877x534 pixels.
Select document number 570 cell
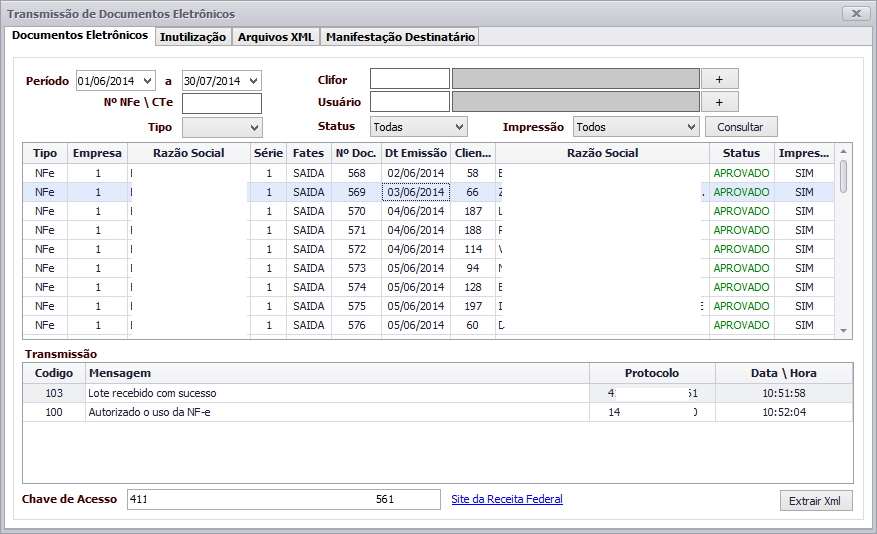pyautogui.click(x=356, y=211)
